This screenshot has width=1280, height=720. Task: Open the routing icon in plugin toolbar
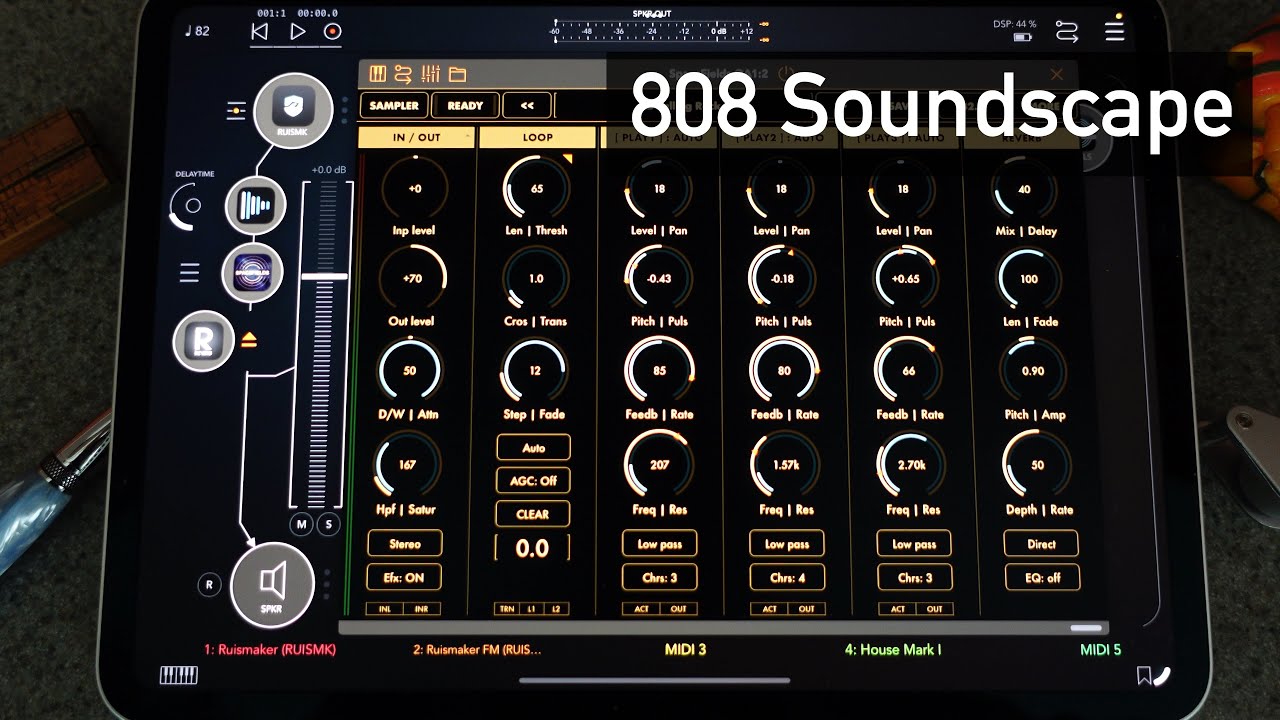(x=403, y=74)
